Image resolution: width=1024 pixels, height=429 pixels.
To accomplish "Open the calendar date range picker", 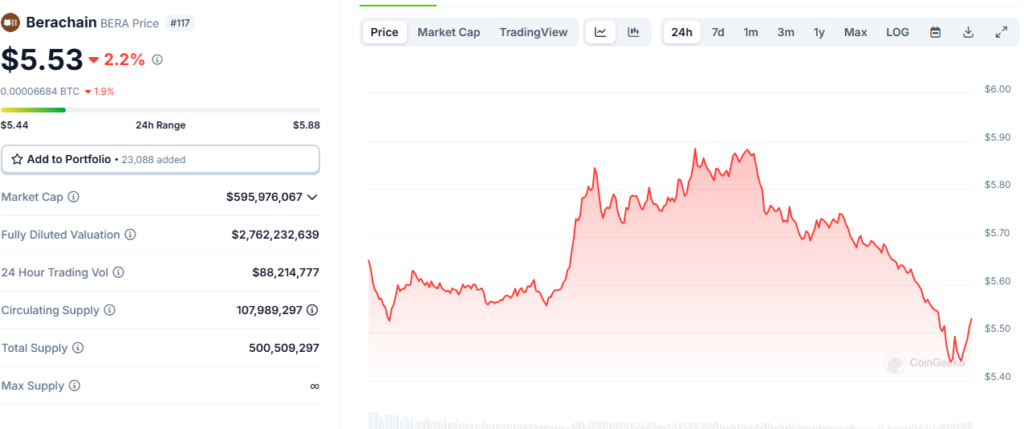I will (935, 32).
